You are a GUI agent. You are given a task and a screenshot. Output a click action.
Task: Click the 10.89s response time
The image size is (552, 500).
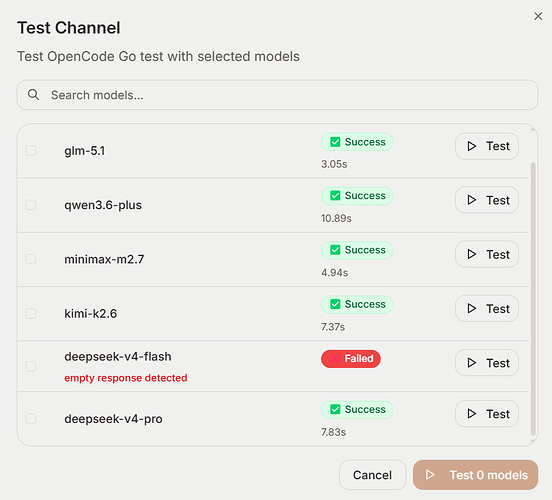pos(336,218)
